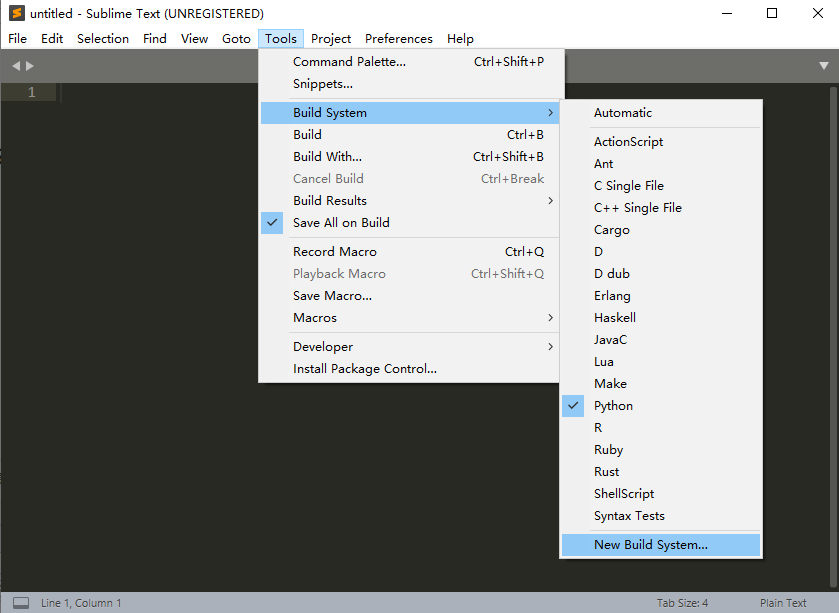839x613 pixels.
Task: Click Install Package Control...
Action: pos(410,369)
